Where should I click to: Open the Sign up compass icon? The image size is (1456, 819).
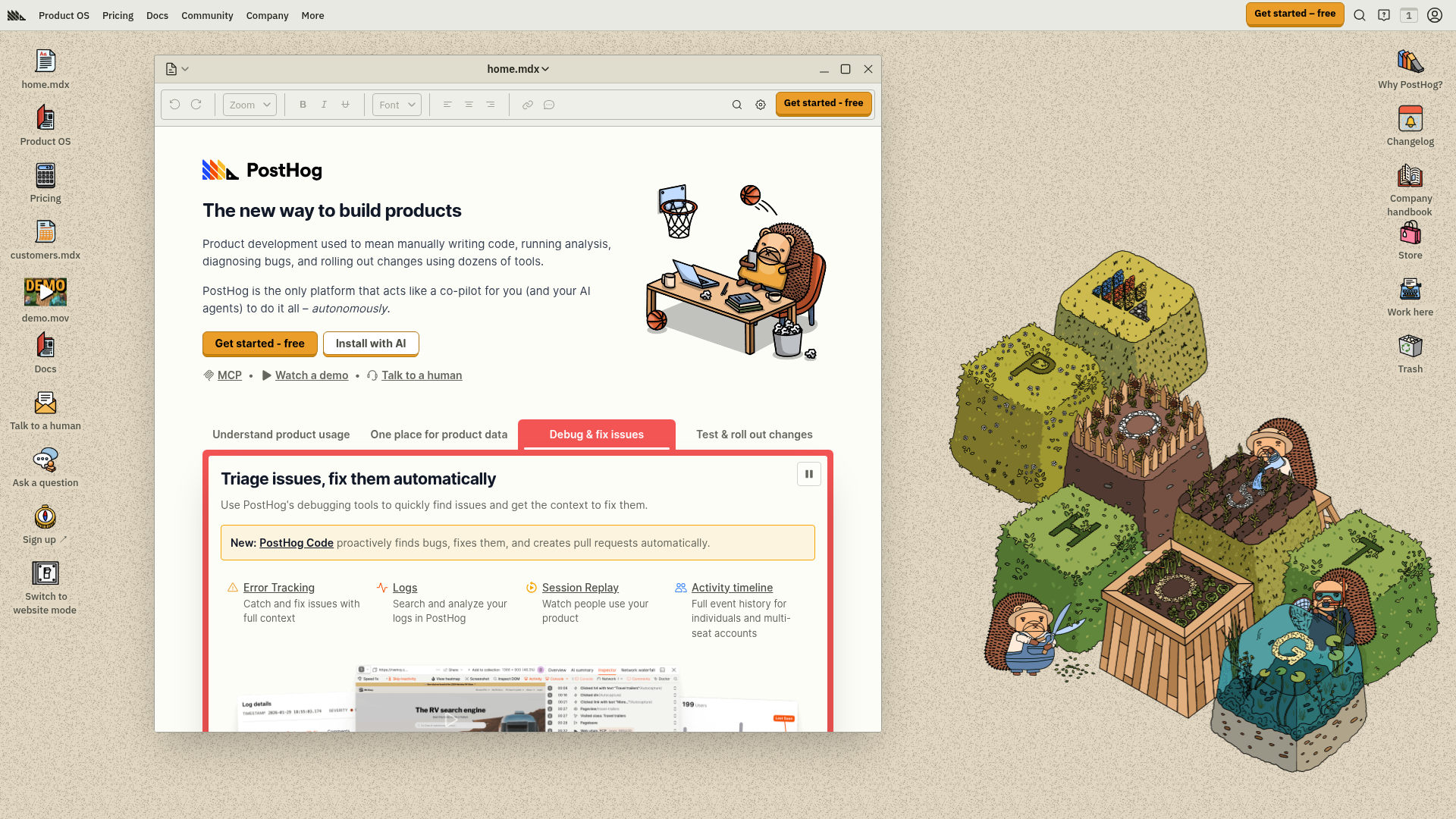[x=45, y=524]
